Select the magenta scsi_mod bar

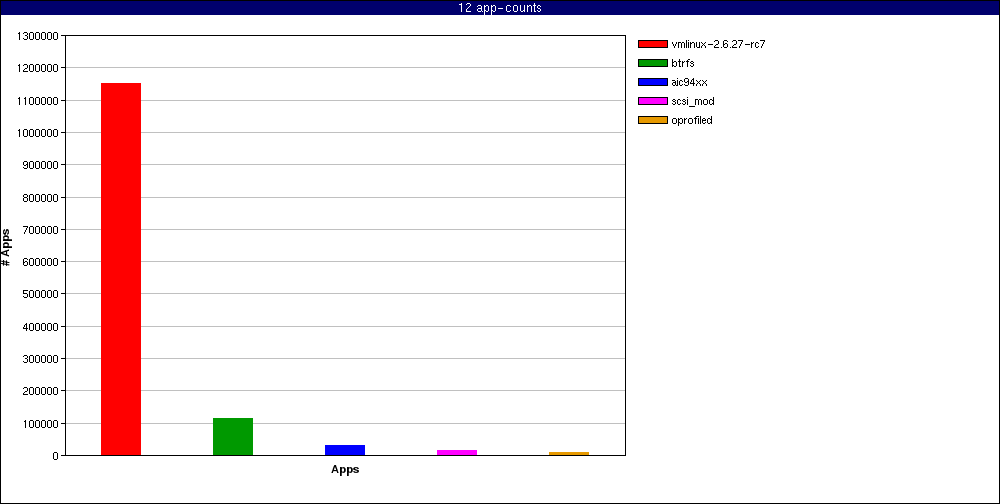coord(457,453)
